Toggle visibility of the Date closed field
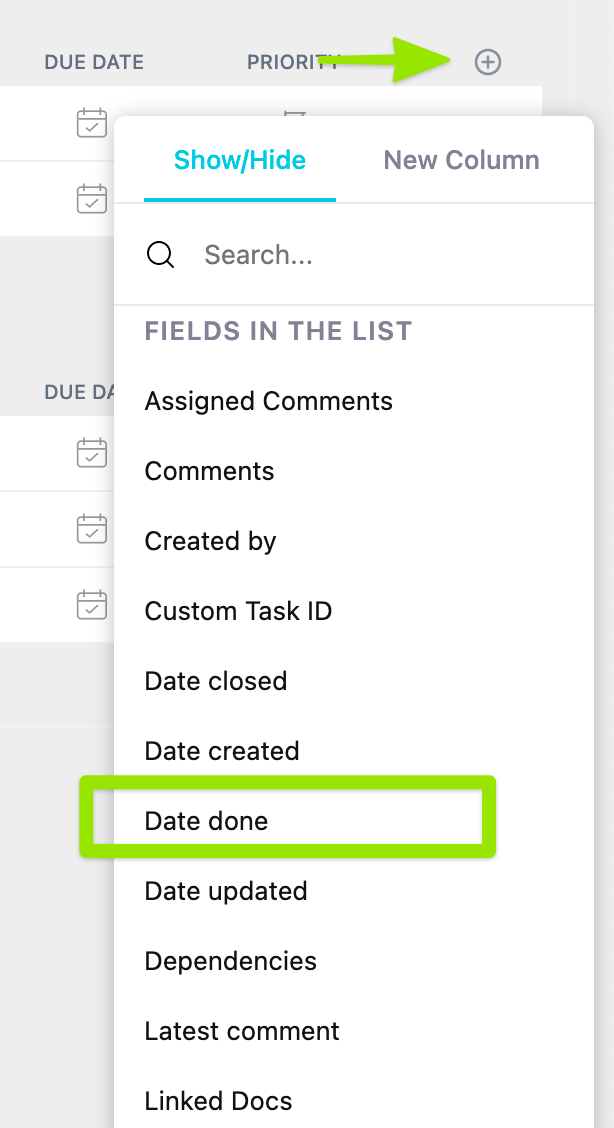Image resolution: width=614 pixels, height=1128 pixels. (215, 680)
